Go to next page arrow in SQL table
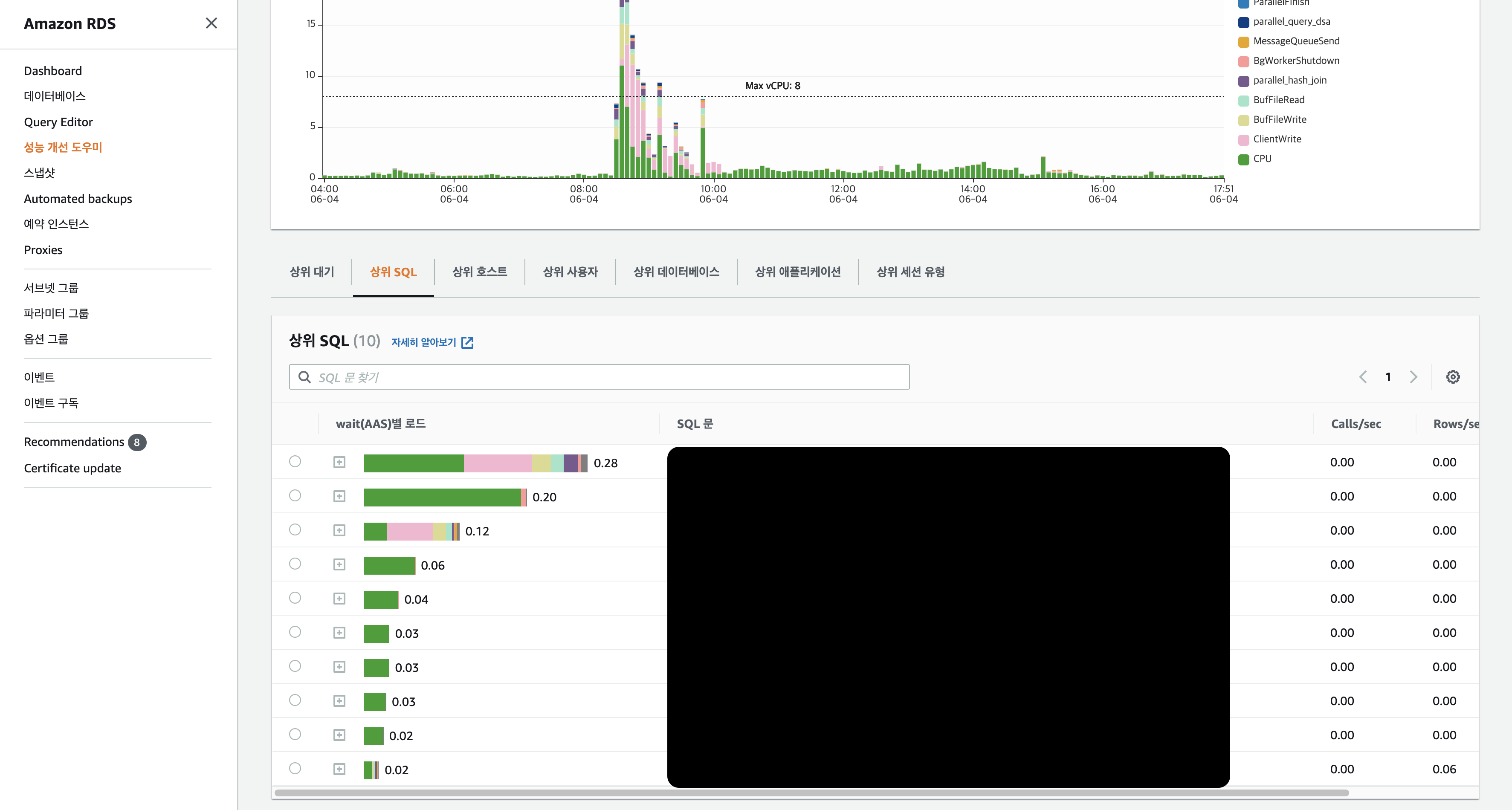This screenshot has height=810, width=1512. pyautogui.click(x=1414, y=377)
